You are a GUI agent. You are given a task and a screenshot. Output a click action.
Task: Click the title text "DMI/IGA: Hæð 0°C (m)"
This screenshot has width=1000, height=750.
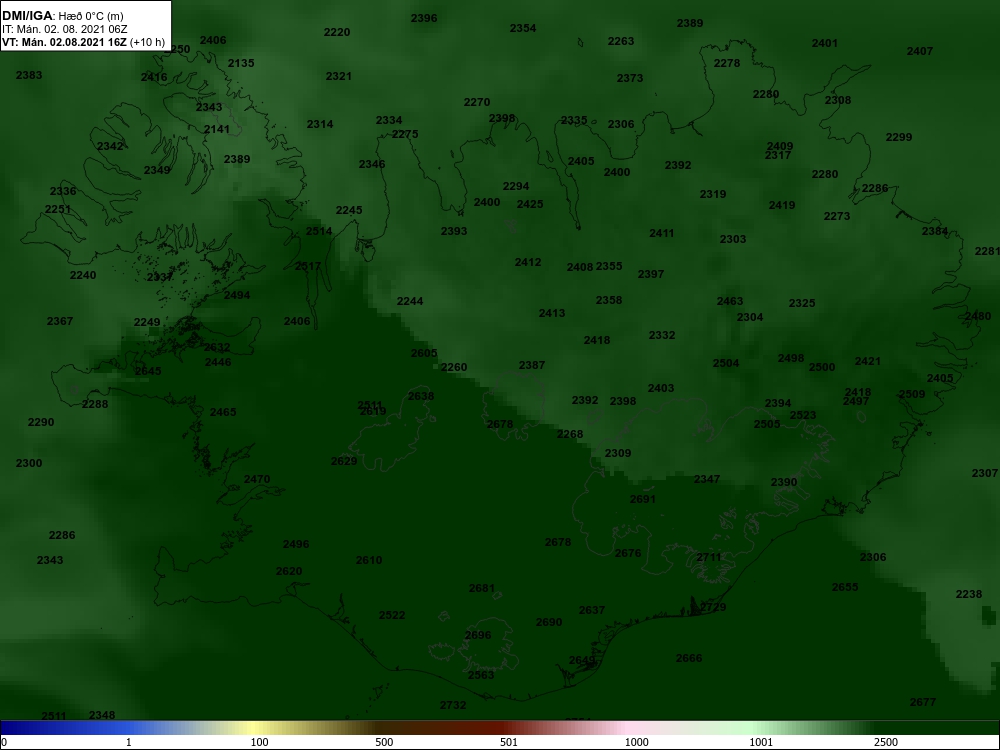[63, 16]
